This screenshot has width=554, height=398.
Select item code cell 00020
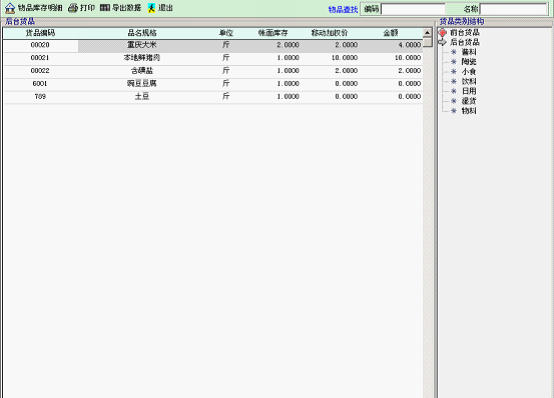click(40, 45)
